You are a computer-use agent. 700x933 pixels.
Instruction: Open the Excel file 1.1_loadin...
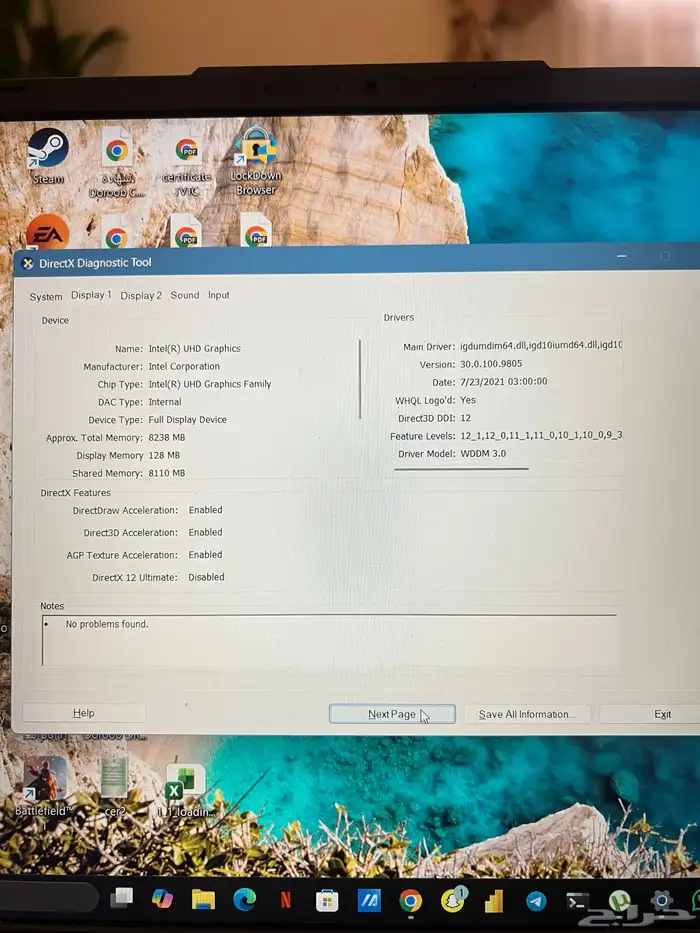185,790
